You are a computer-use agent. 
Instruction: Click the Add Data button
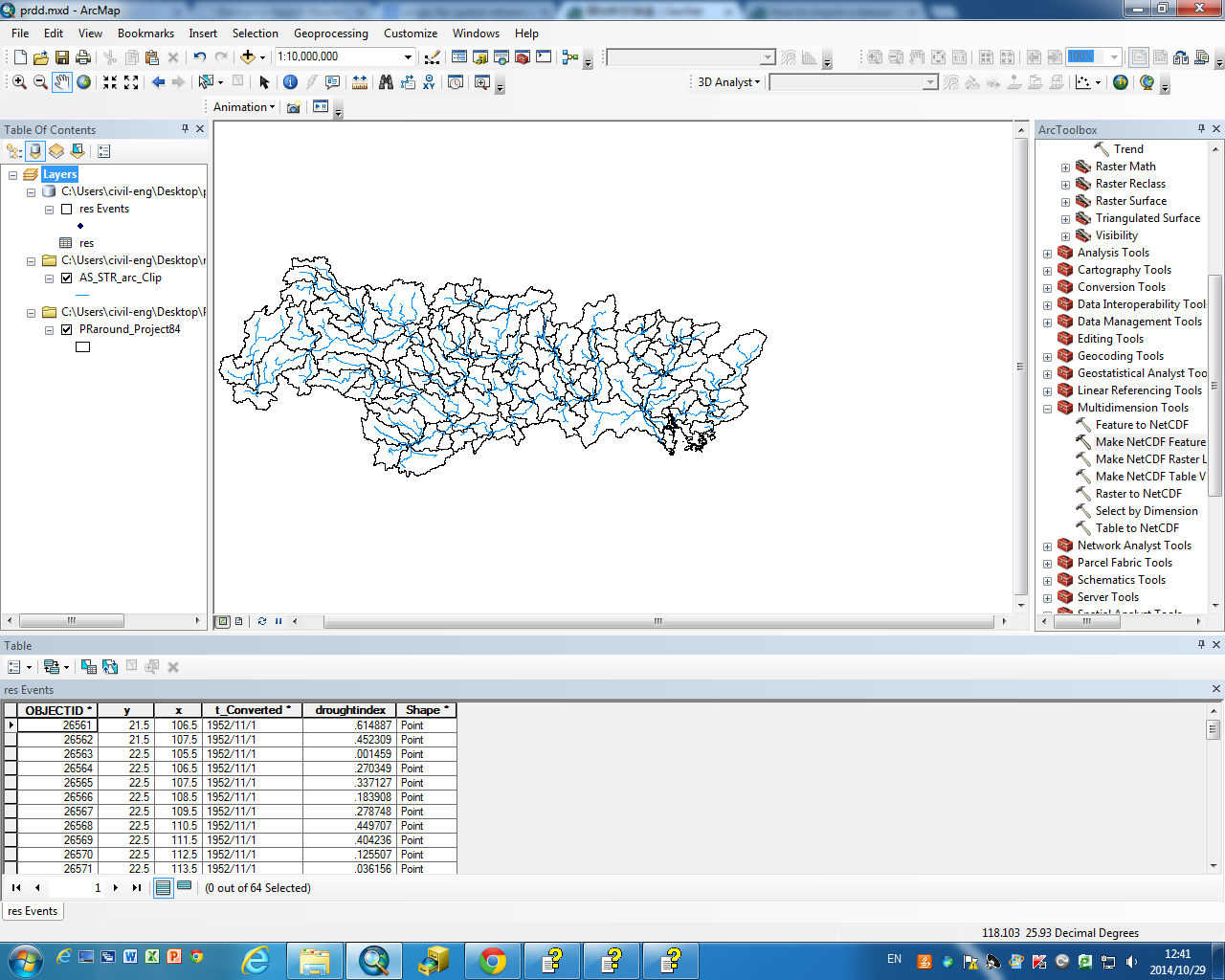(247, 57)
